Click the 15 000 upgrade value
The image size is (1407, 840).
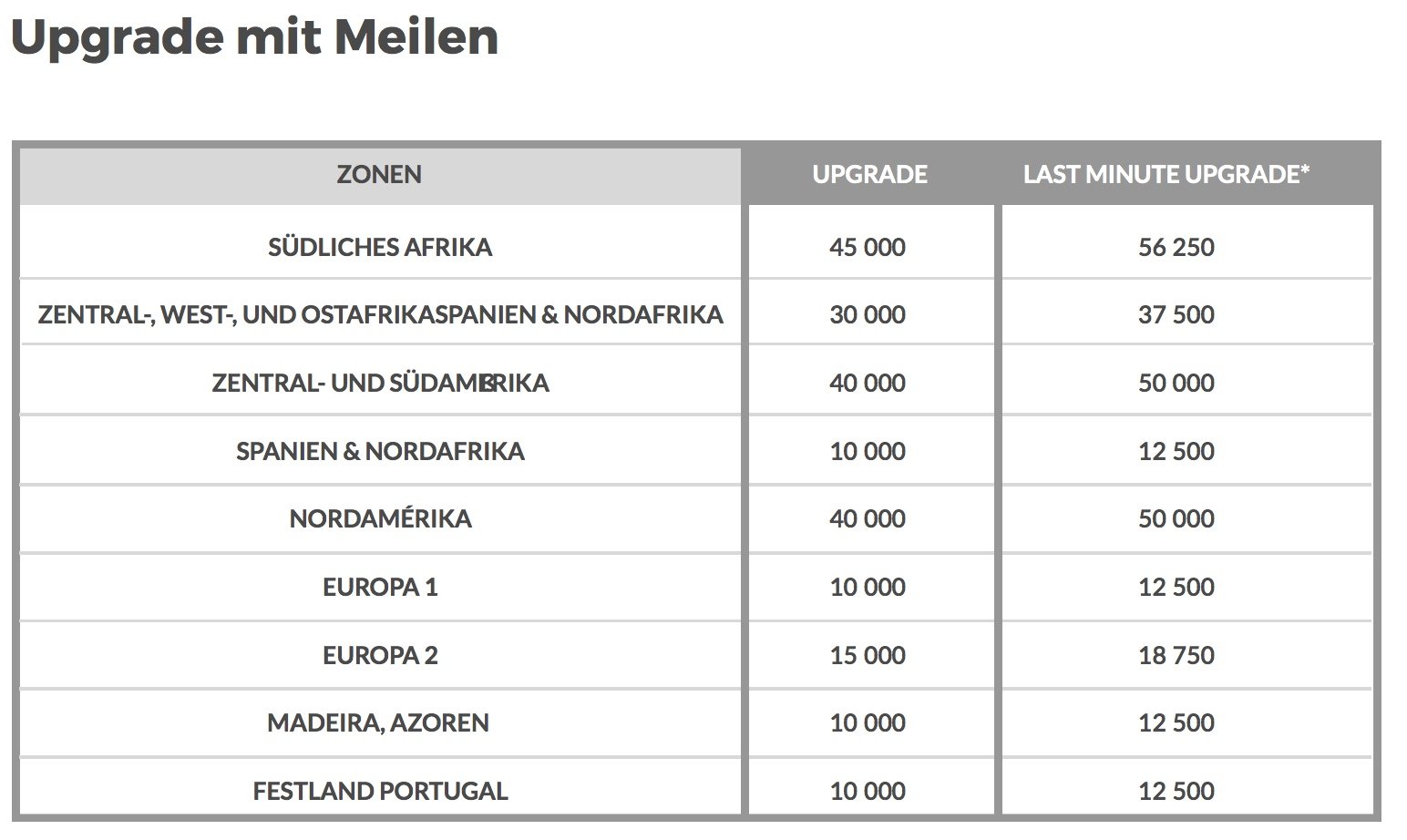[x=868, y=655]
